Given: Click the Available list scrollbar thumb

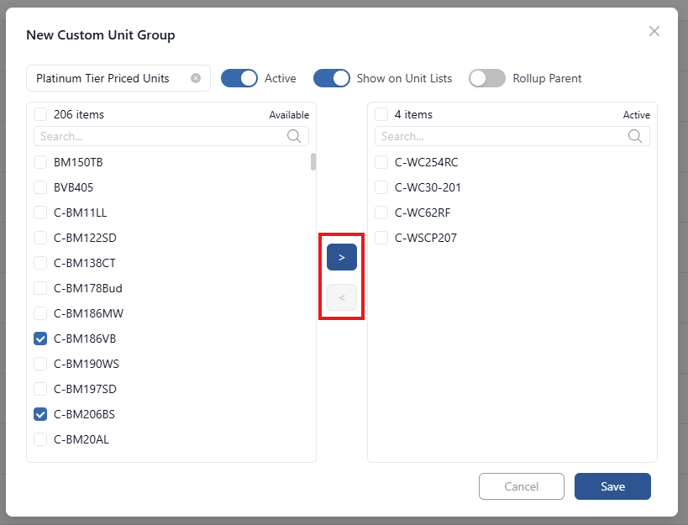Looking at the screenshot, I should [313, 161].
